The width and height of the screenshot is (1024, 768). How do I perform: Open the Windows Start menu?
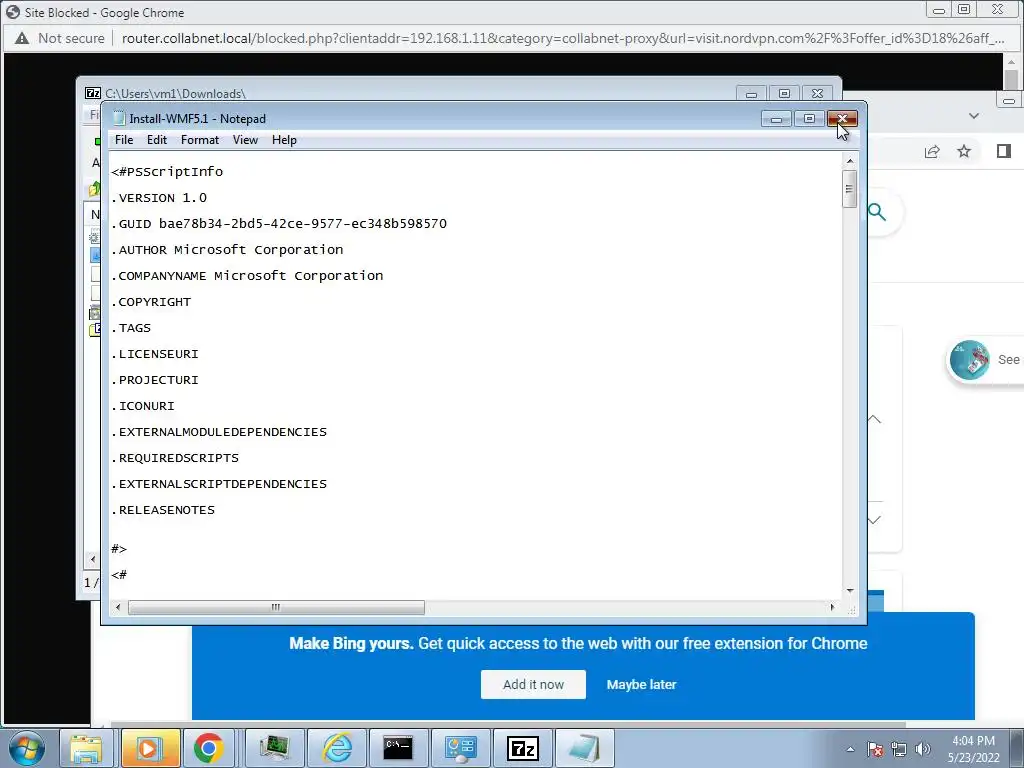click(26, 748)
